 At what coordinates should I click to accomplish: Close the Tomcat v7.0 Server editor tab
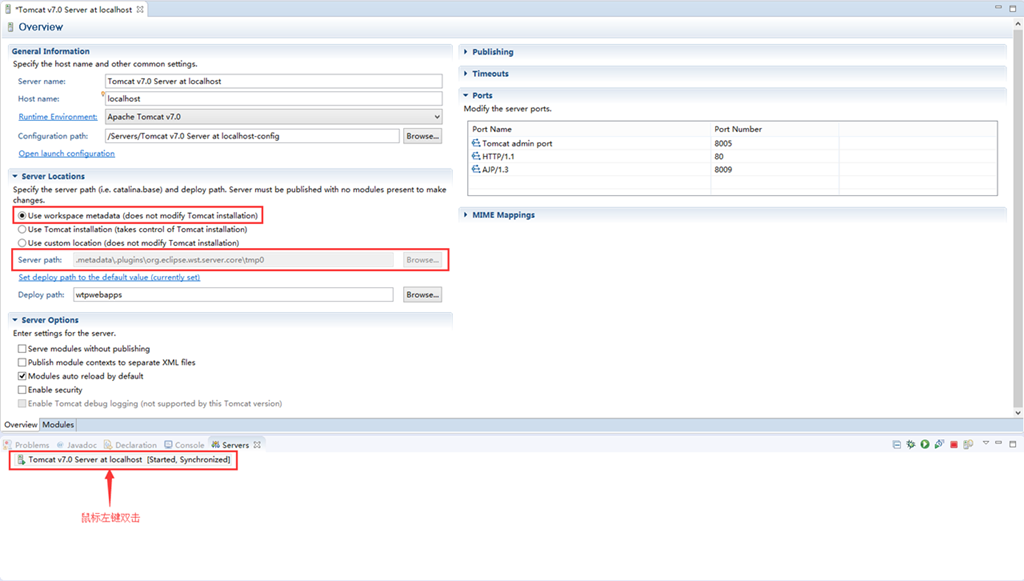click(140, 10)
